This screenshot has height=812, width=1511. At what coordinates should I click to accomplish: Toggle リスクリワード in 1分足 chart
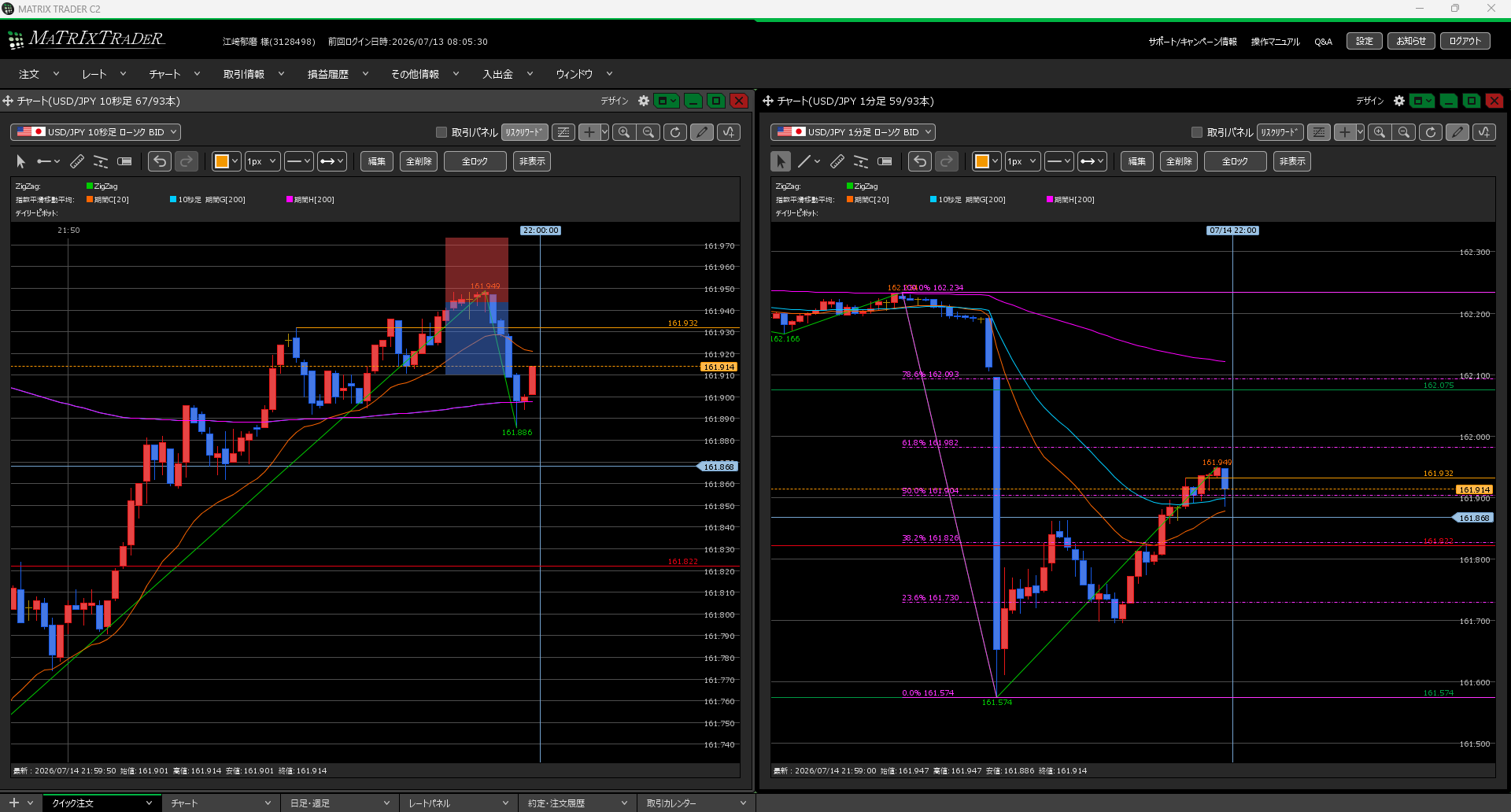tap(1280, 132)
